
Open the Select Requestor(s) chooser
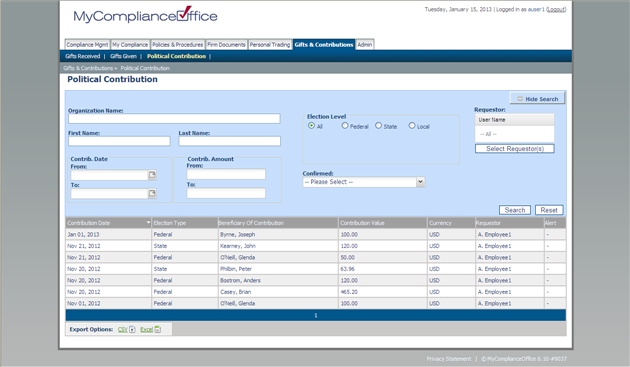tap(515, 149)
